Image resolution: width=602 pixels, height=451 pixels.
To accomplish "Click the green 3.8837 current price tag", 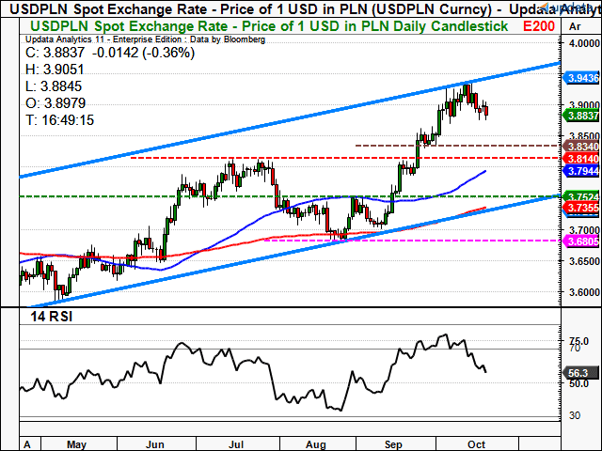I will 581,116.
